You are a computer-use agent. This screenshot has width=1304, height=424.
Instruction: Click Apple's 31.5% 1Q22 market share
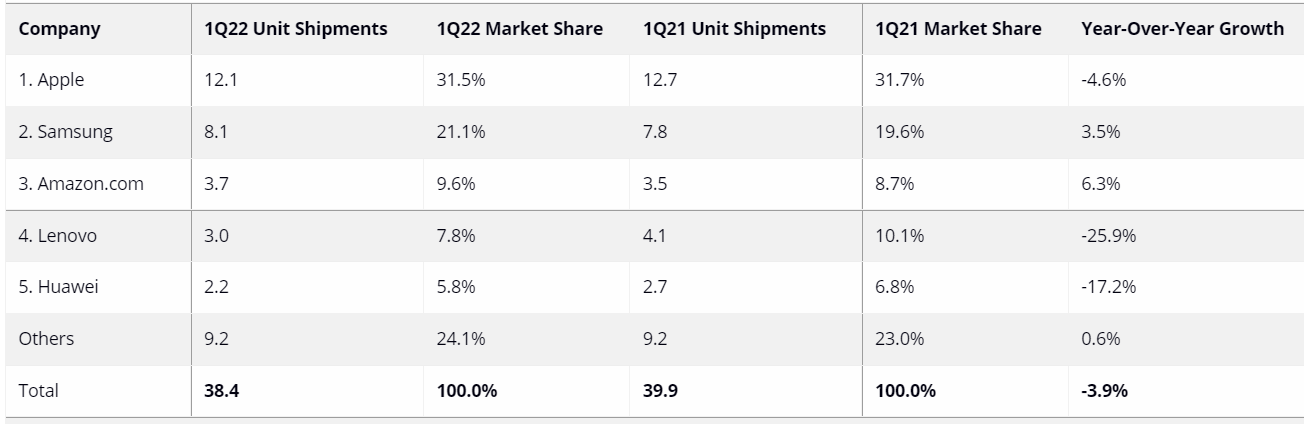coord(461,81)
